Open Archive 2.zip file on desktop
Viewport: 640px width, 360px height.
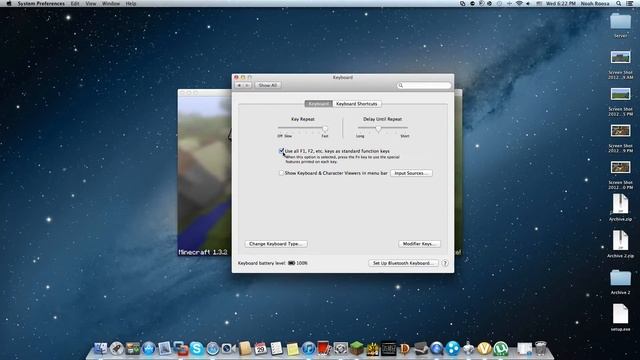tap(620, 244)
